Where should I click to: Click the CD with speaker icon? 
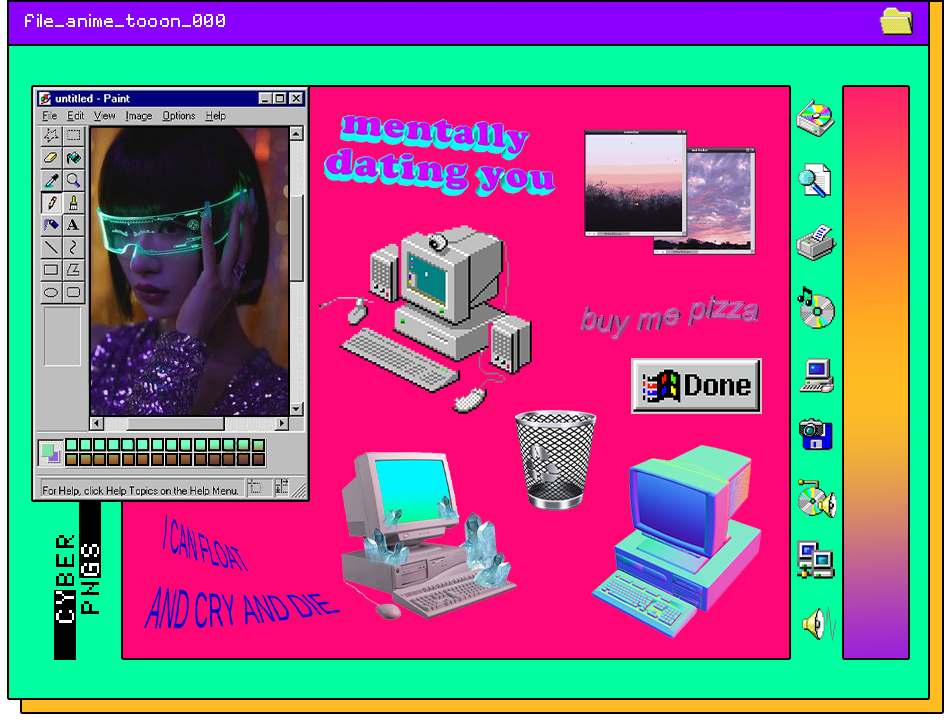817,499
